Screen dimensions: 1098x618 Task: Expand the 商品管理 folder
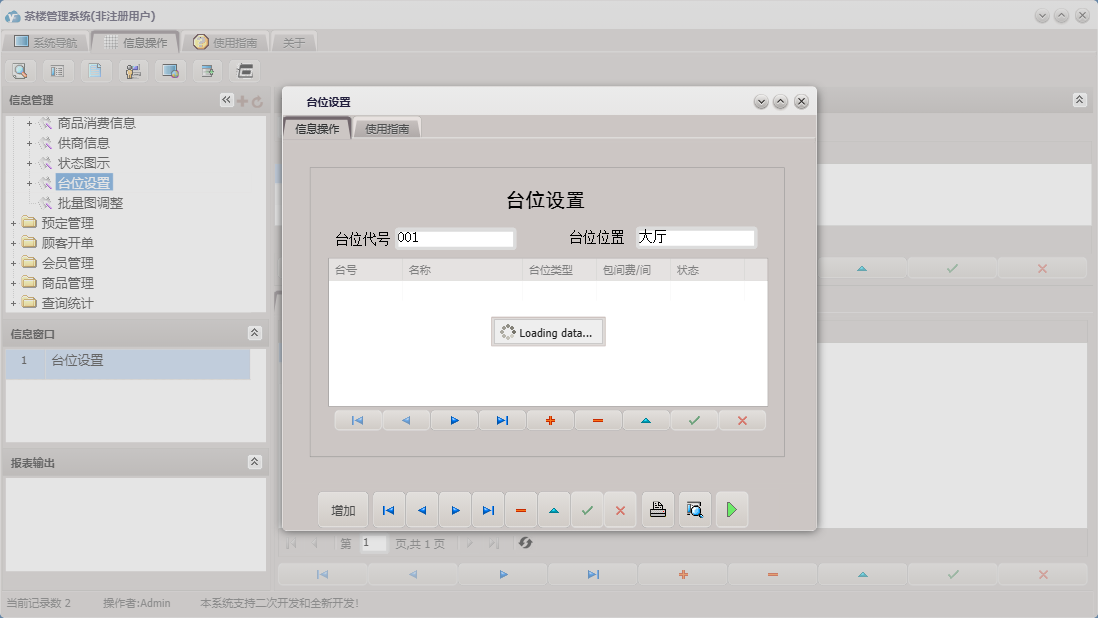tap(13, 283)
